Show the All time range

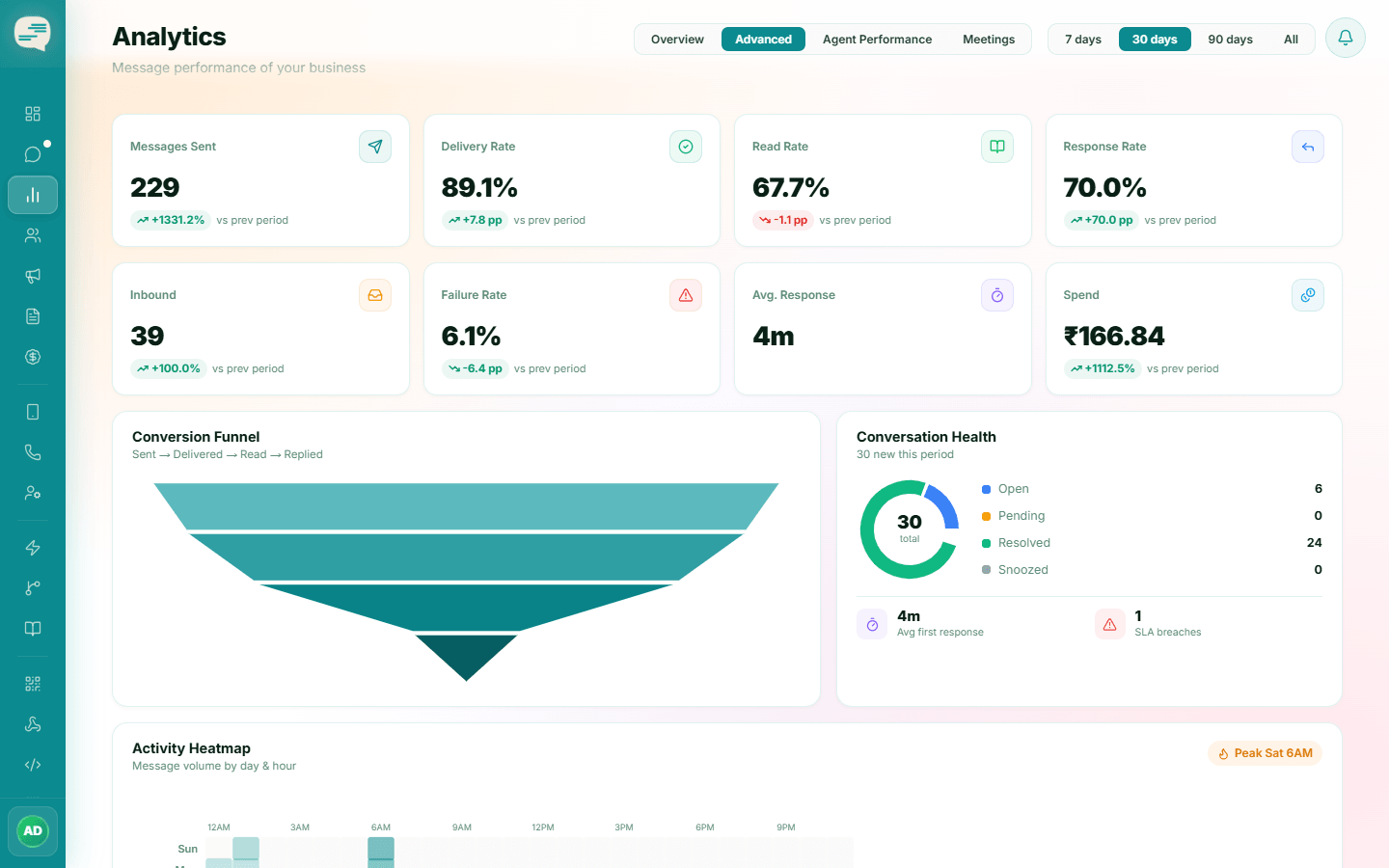[1291, 40]
